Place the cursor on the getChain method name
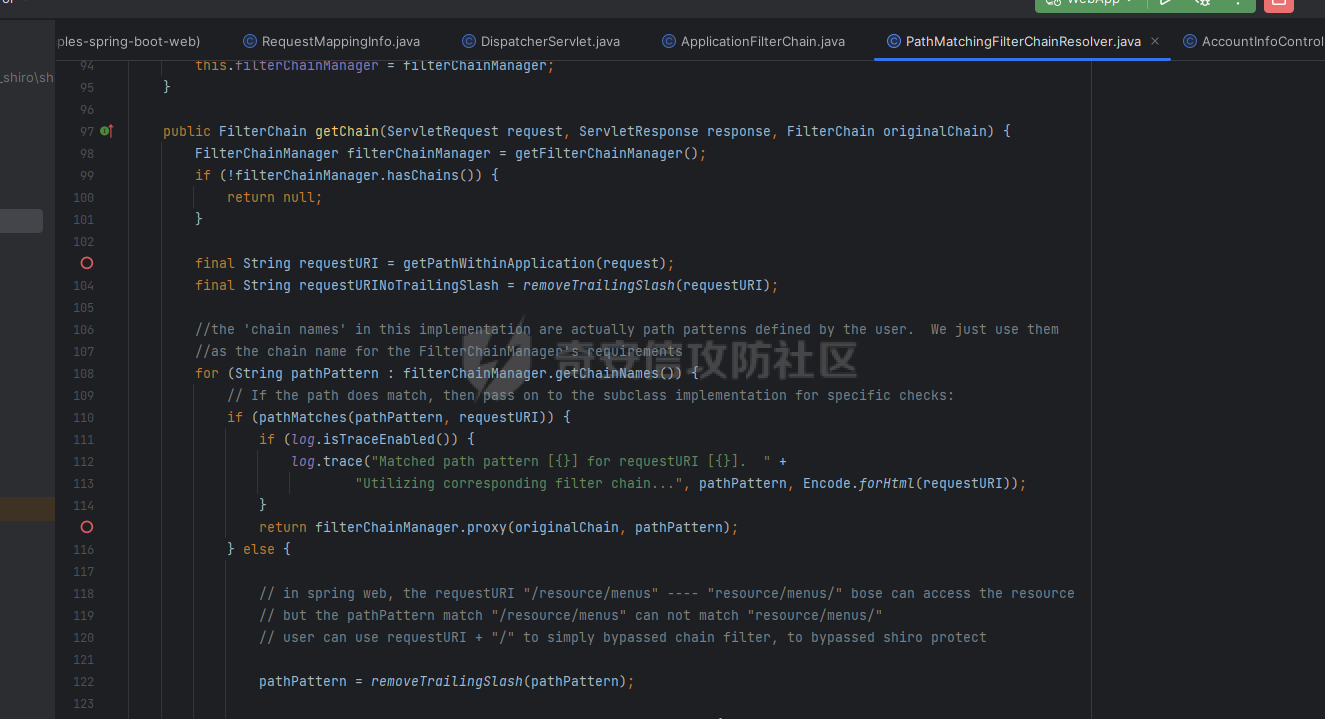1325x719 pixels. coord(346,131)
